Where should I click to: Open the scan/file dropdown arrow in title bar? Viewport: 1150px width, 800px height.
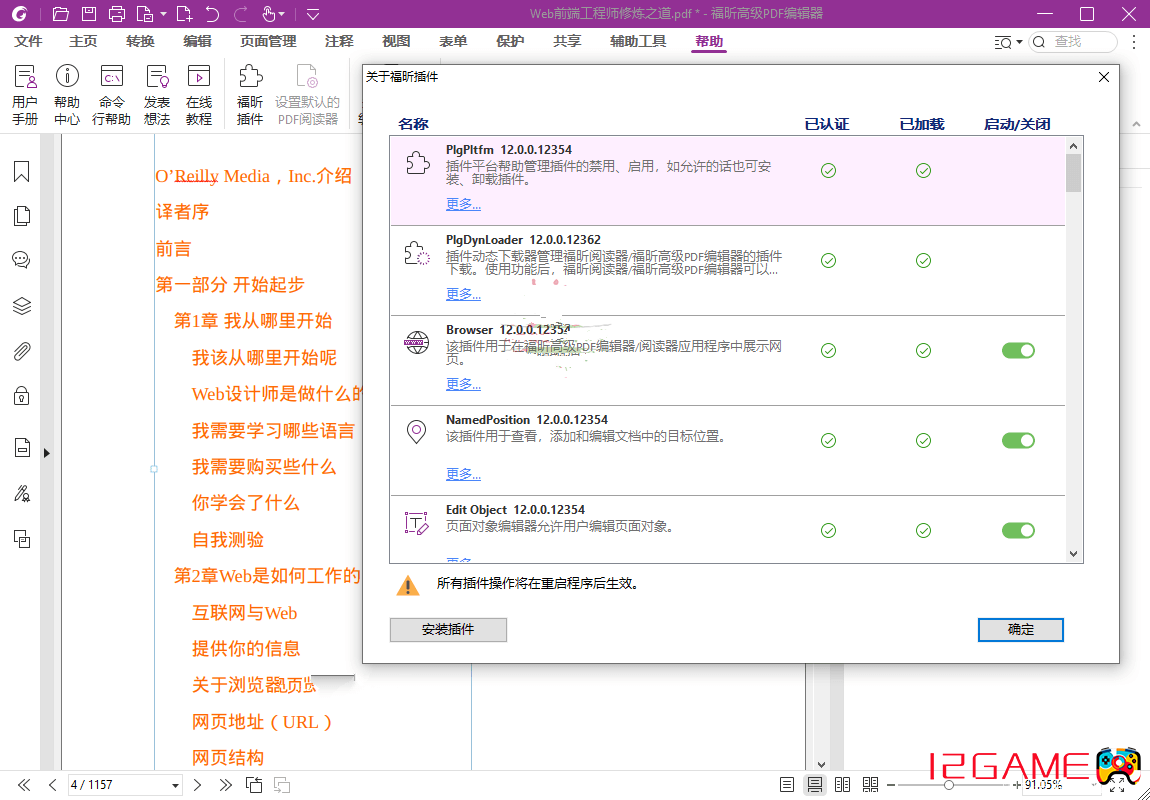pos(164,14)
